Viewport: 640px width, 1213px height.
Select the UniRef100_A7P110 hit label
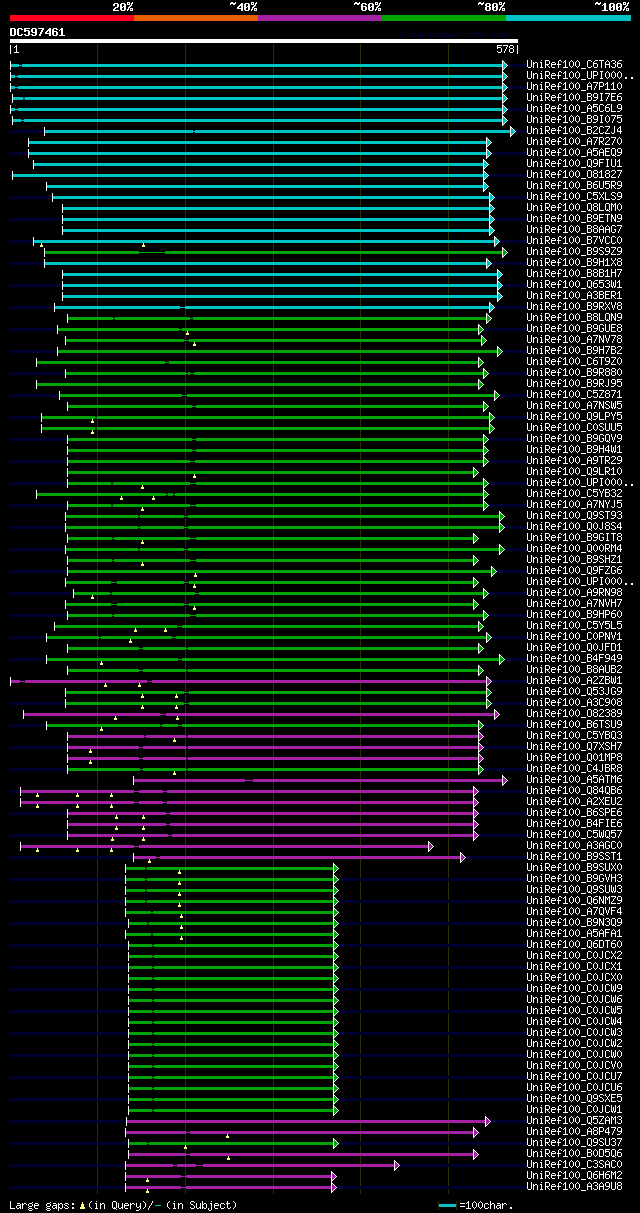574,86
